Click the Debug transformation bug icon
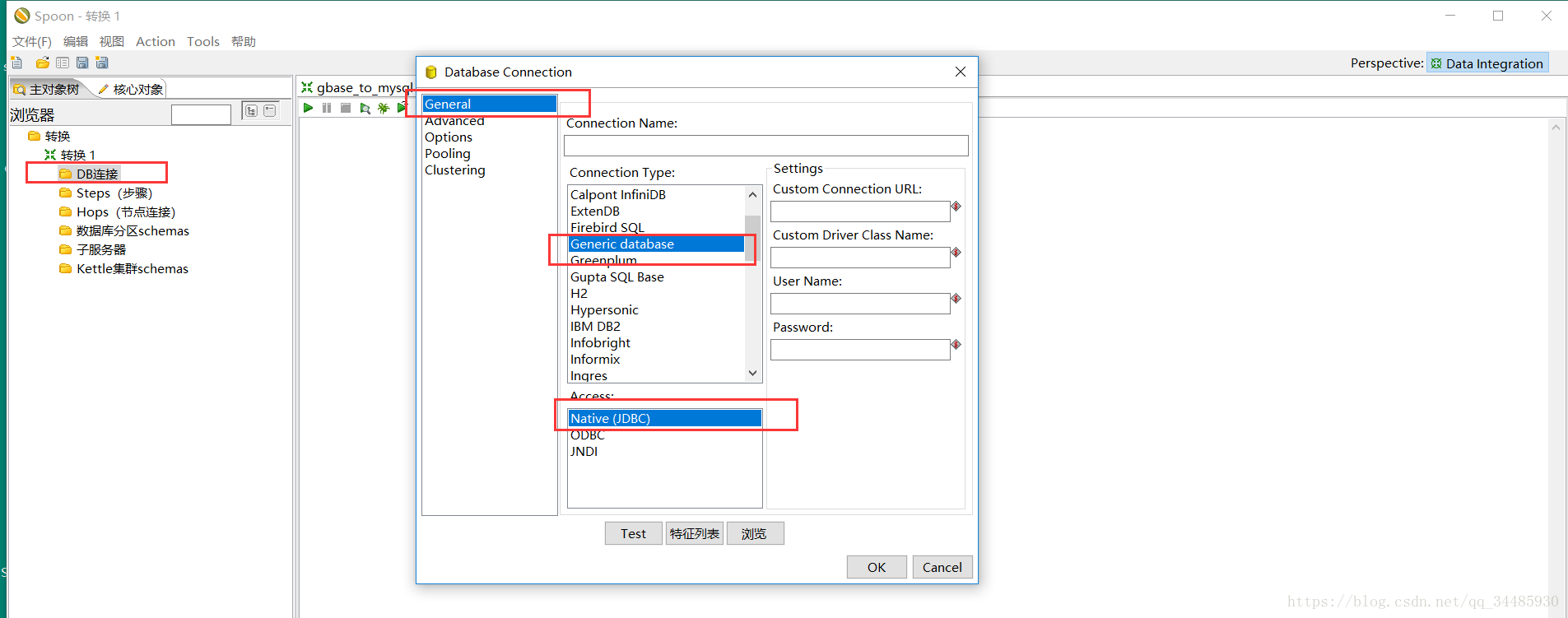Screen dimensions: 1568x618 384,108
